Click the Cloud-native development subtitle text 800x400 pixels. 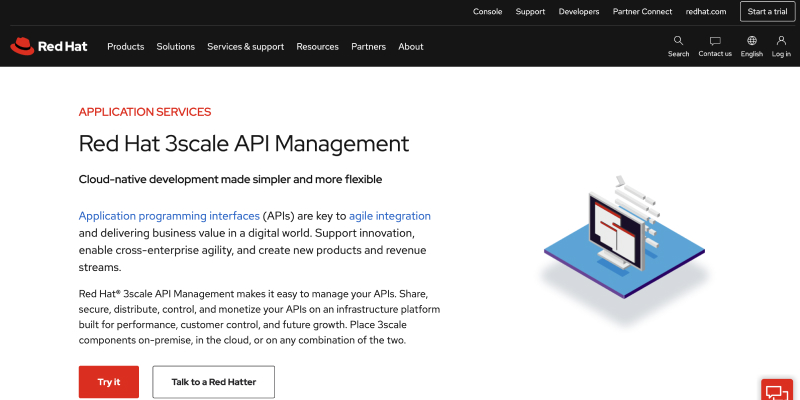[230, 180]
